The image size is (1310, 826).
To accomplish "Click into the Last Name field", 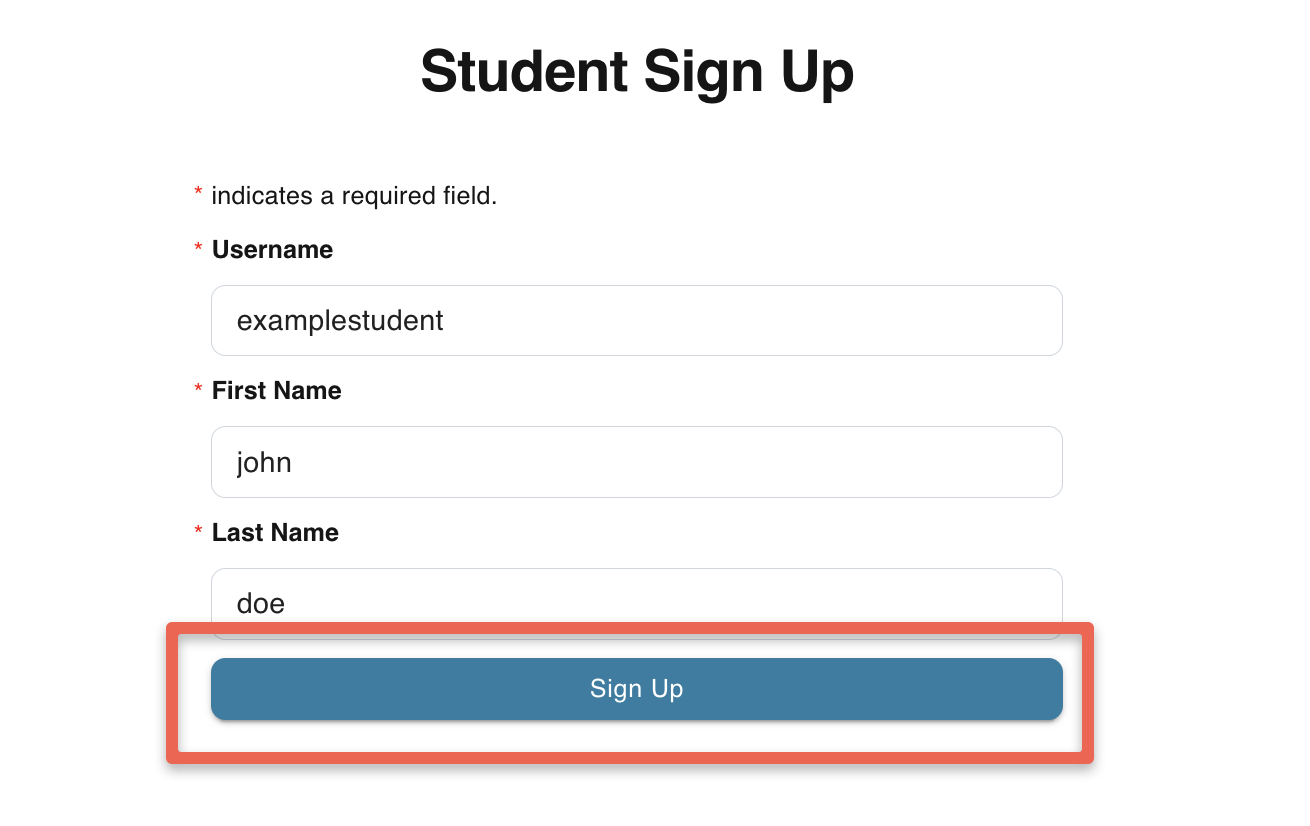I will tap(636, 596).
